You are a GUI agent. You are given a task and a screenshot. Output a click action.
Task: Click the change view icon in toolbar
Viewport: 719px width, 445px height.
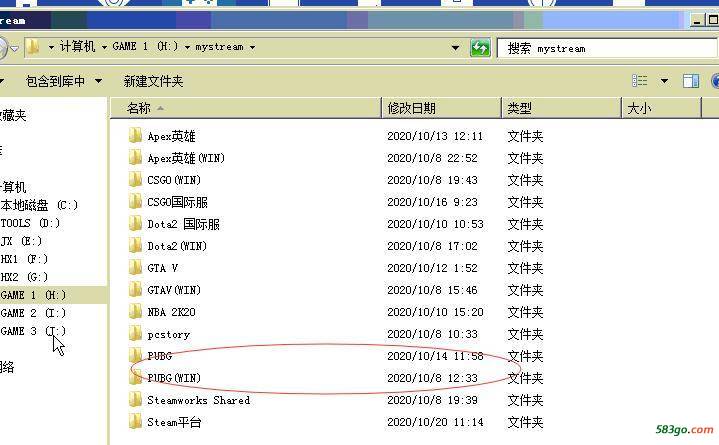click(x=640, y=81)
